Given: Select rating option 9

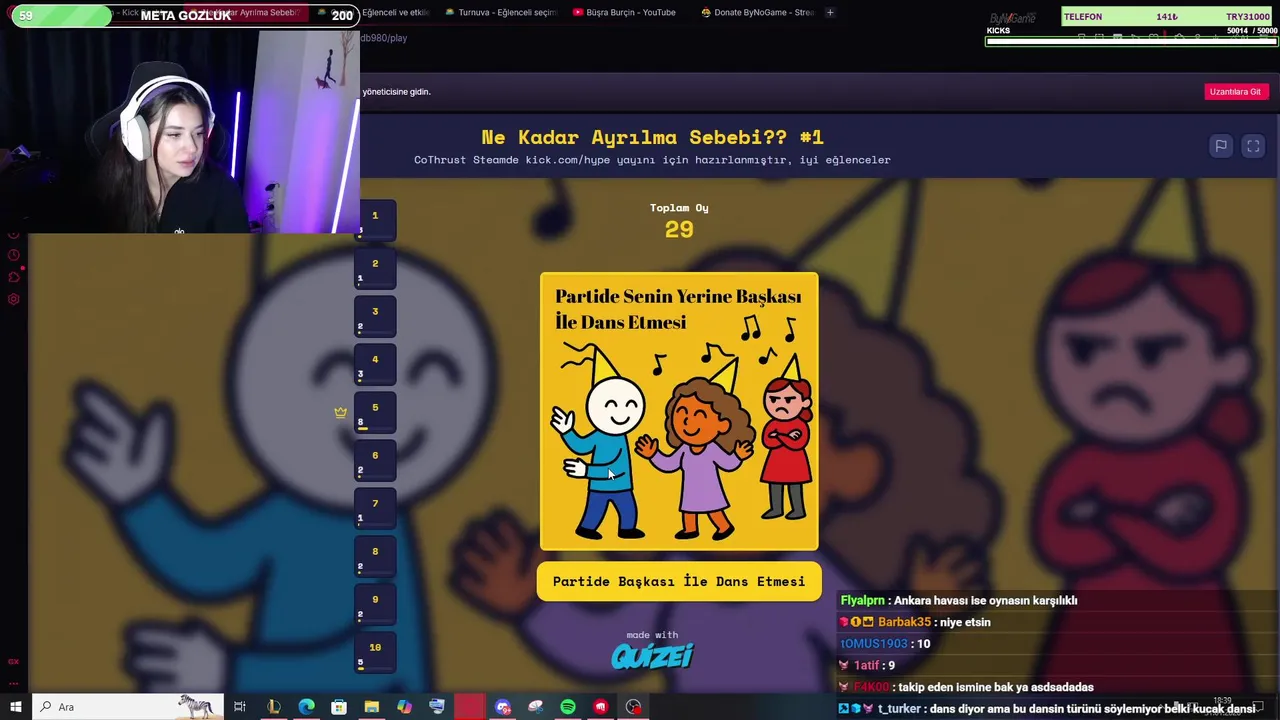Looking at the screenshot, I should click(x=375, y=603).
